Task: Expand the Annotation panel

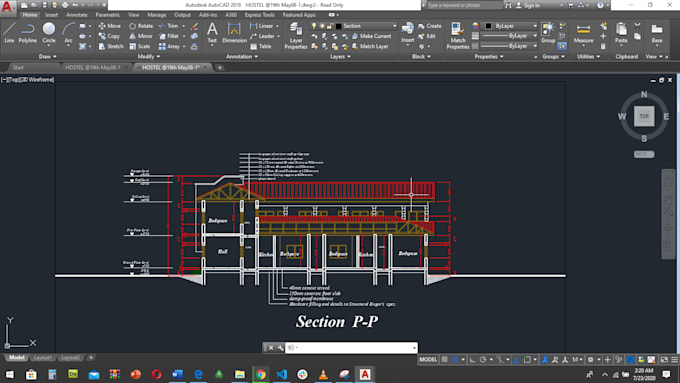Action: (242, 57)
